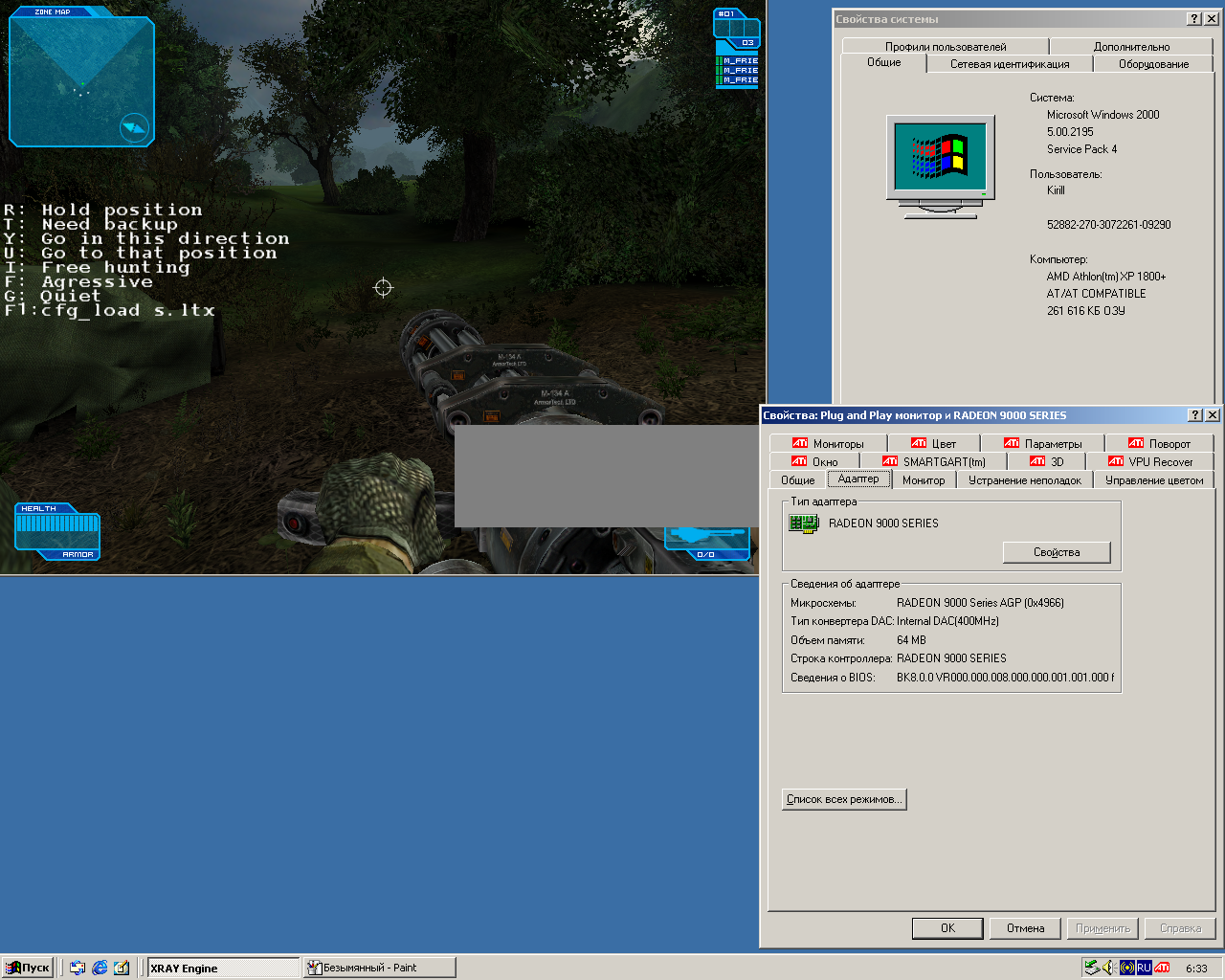Screen dimensions: 1225x980
Task: Switch to the Управление цветом tab
Action: coord(1154,480)
